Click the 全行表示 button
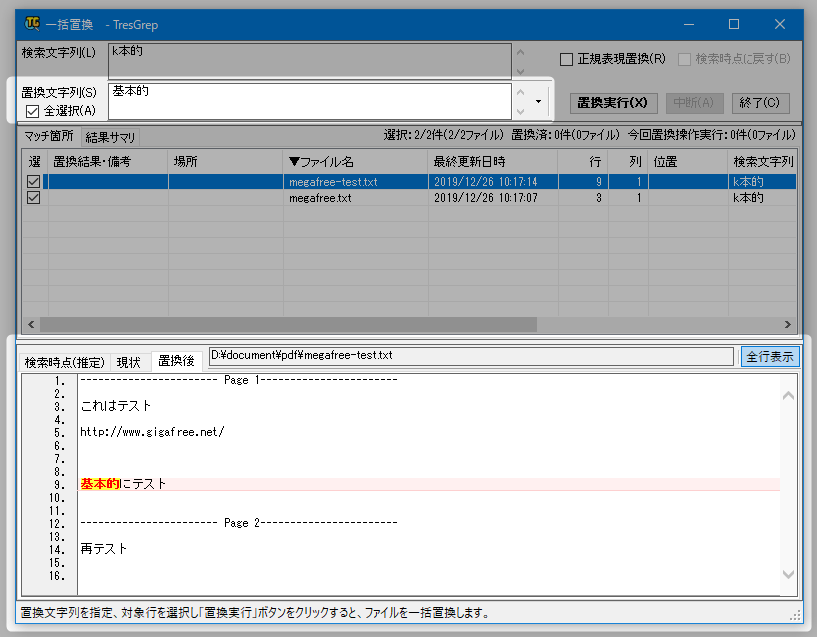 770,357
